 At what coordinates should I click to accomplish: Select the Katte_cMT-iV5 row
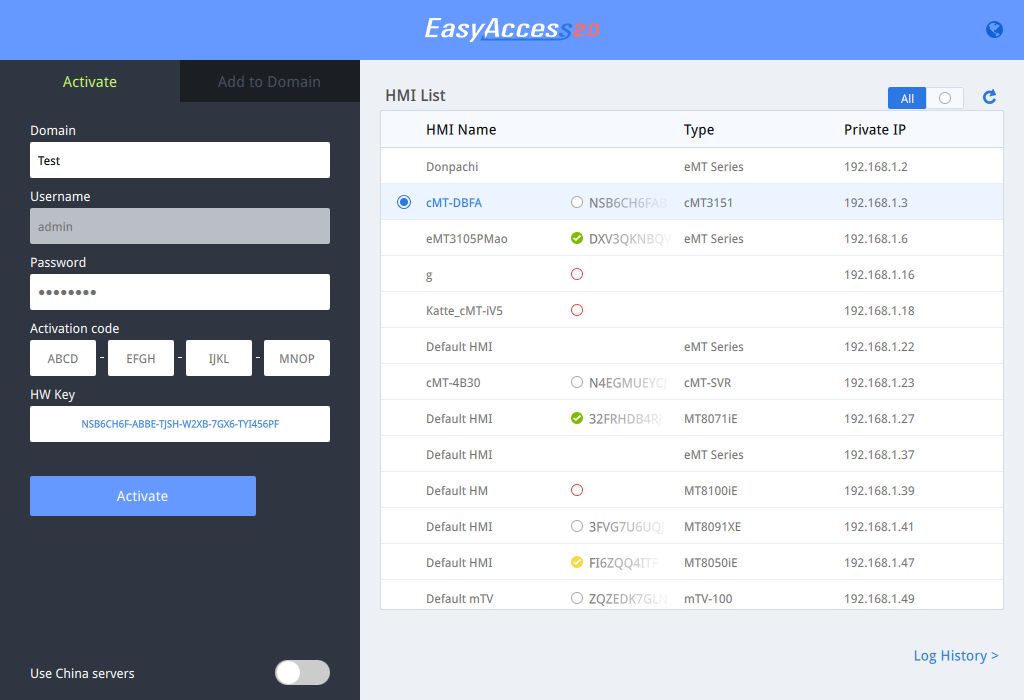pos(692,310)
